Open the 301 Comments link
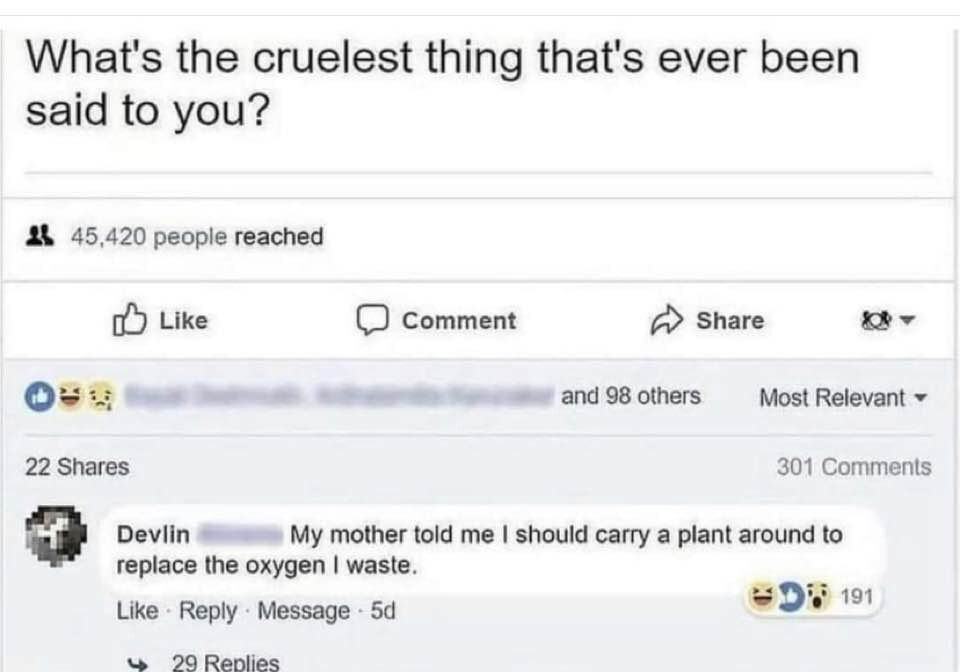Viewport: 960px width, 672px height. point(853,467)
